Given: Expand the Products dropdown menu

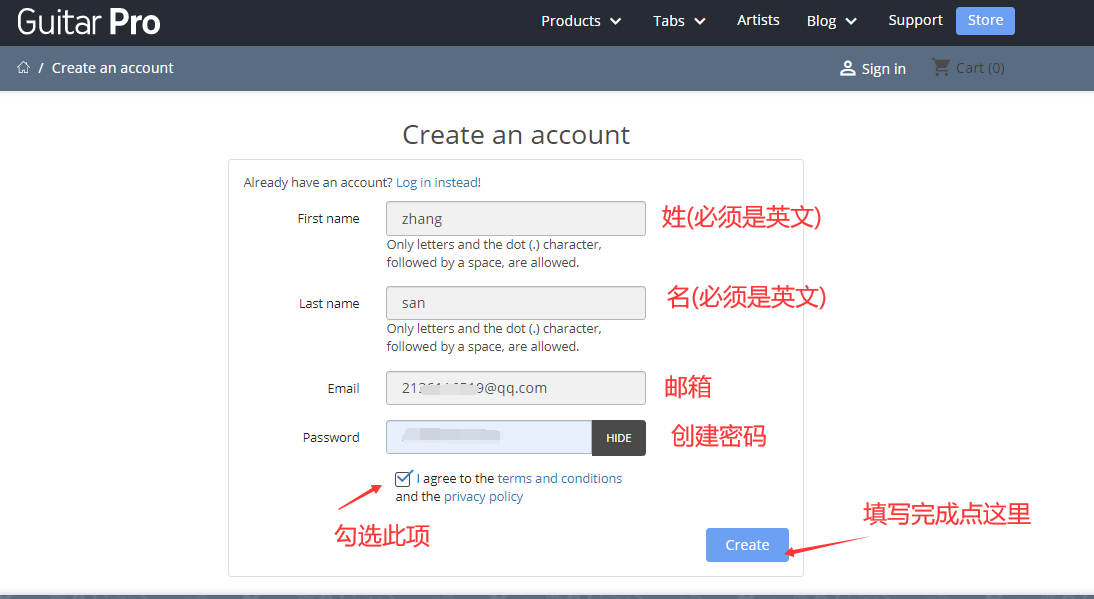Looking at the screenshot, I should point(581,21).
